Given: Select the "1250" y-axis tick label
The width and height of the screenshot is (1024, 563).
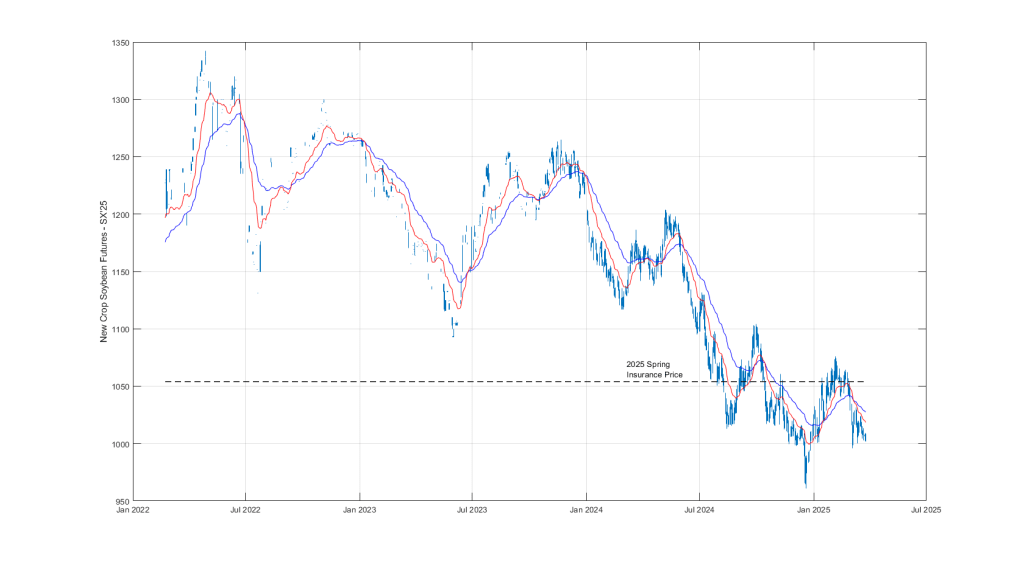Looking at the screenshot, I should point(121,158).
